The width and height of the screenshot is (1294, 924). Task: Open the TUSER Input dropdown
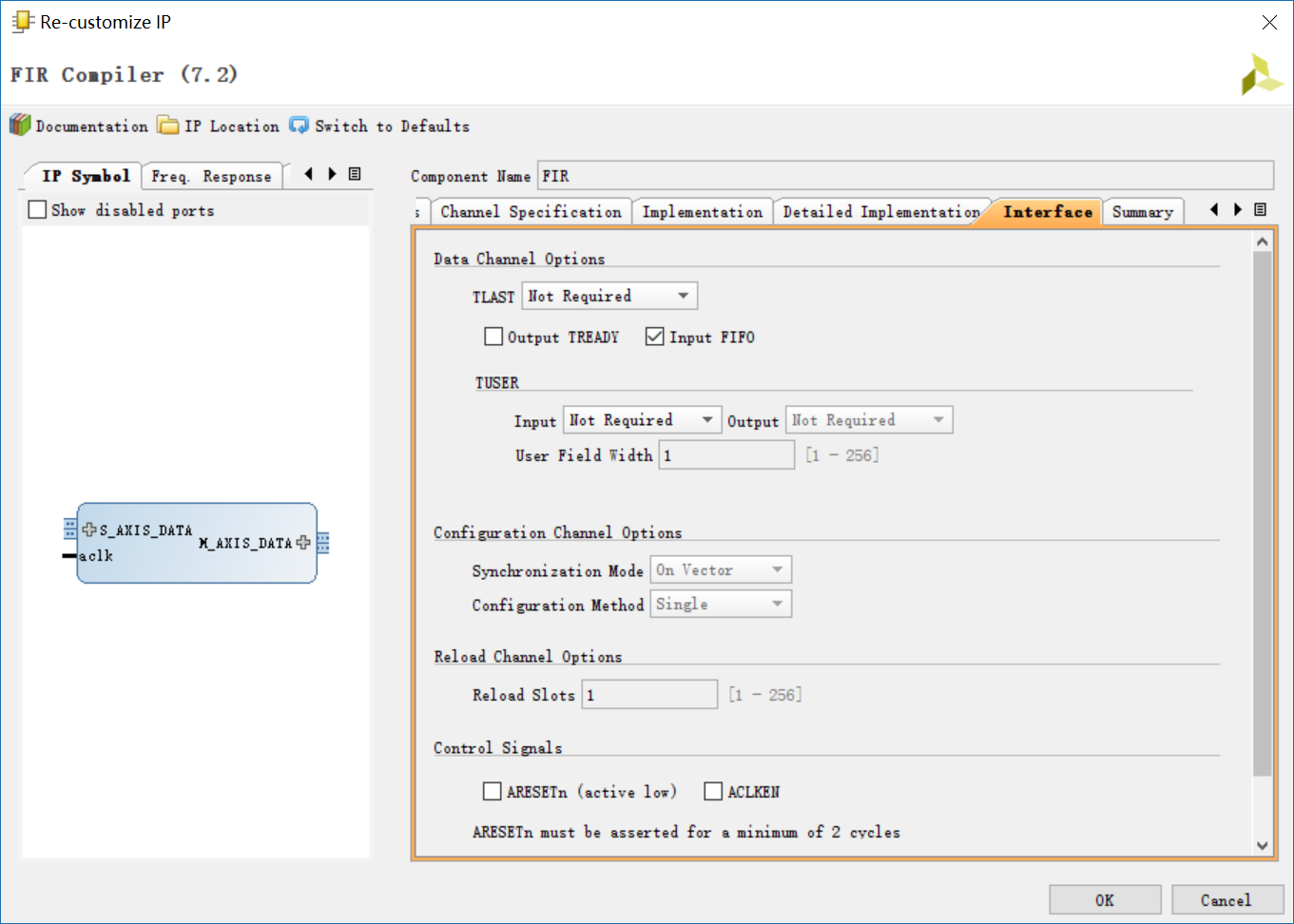click(642, 419)
